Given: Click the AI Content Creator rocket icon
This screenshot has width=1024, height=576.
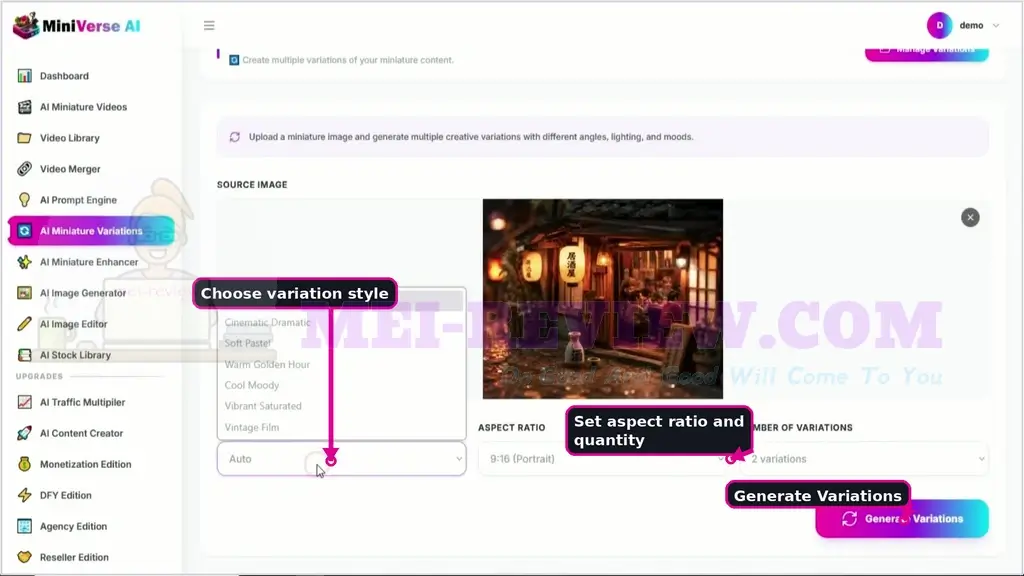Looking at the screenshot, I should [x=24, y=433].
